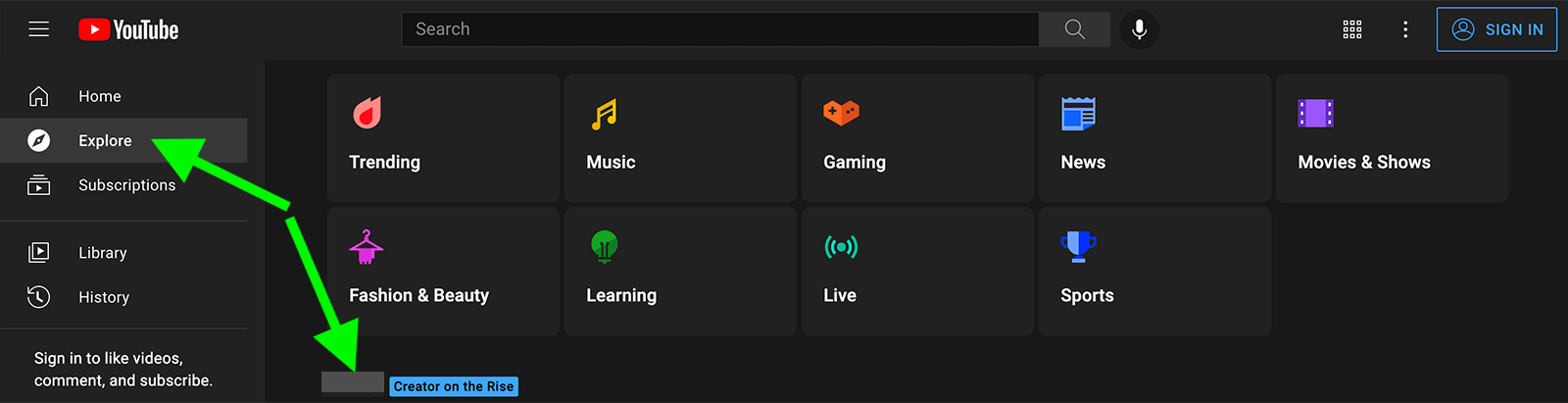Open the Fashion & Beauty card
The width and height of the screenshot is (1568, 403).
tap(443, 272)
